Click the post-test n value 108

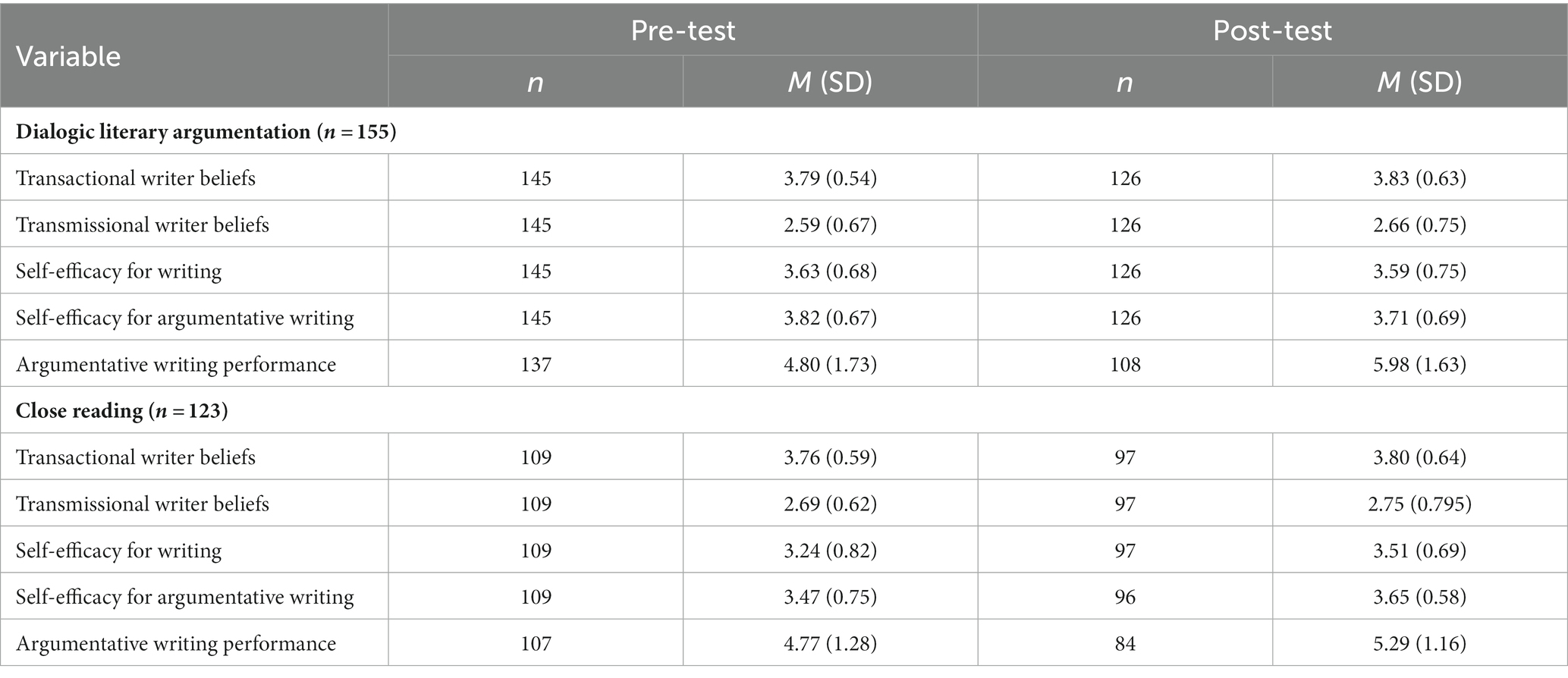tap(1125, 364)
